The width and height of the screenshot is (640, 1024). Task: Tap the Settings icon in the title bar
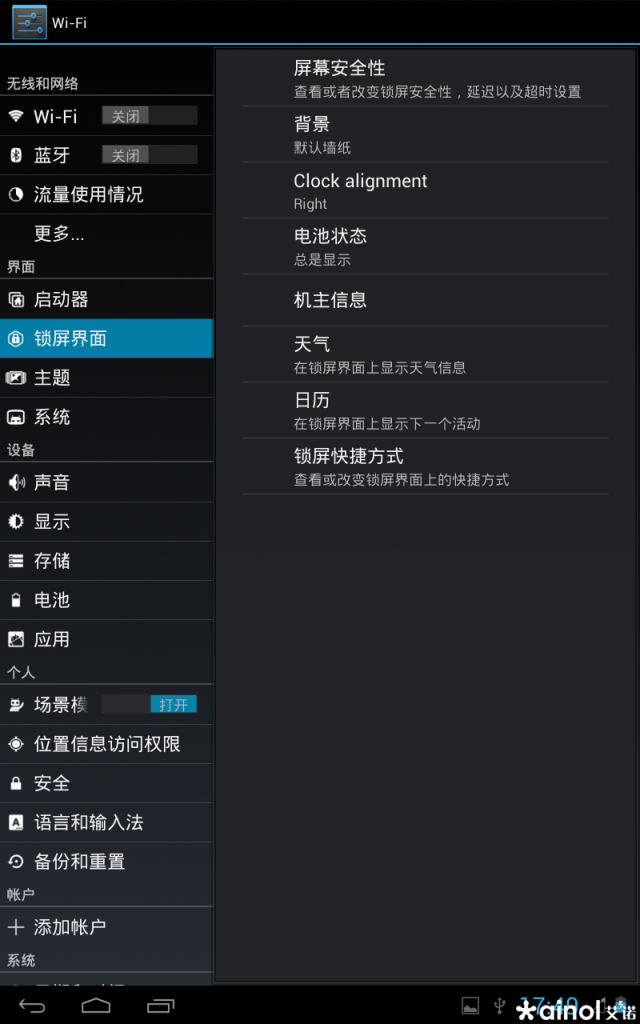click(29, 22)
